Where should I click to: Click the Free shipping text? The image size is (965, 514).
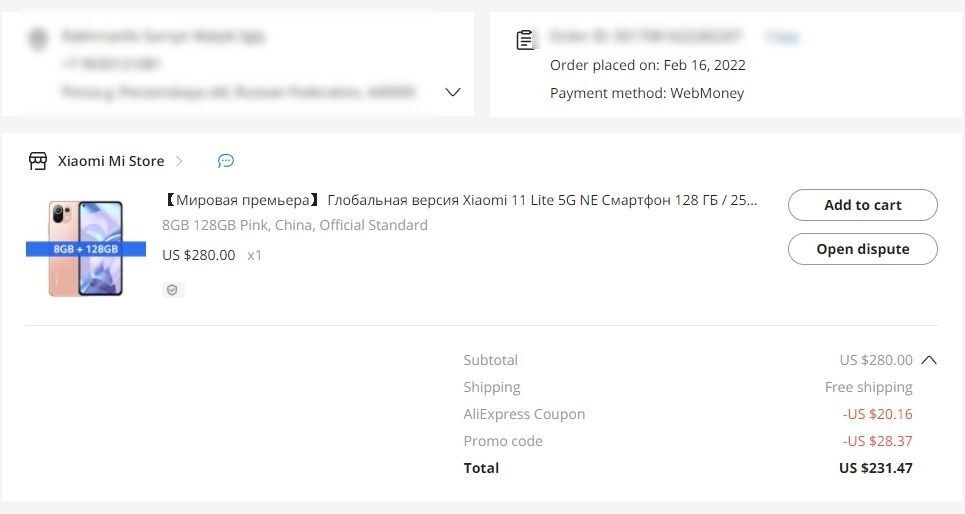(x=868, y=387)
